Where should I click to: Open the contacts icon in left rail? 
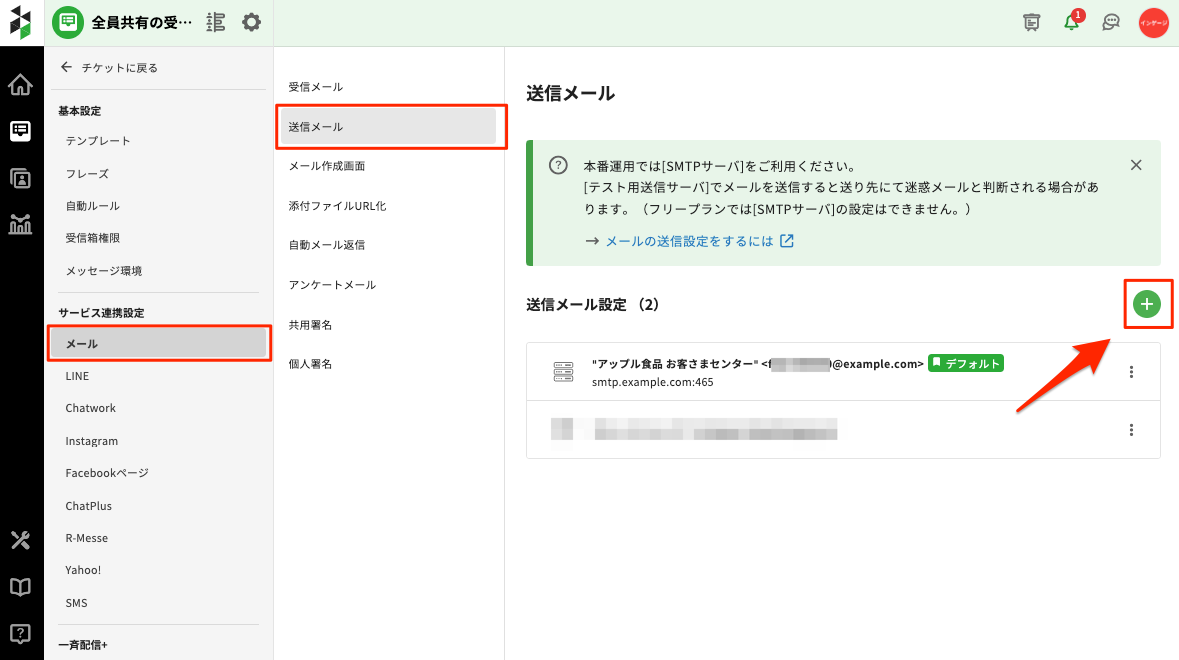[x=20, y=178]
